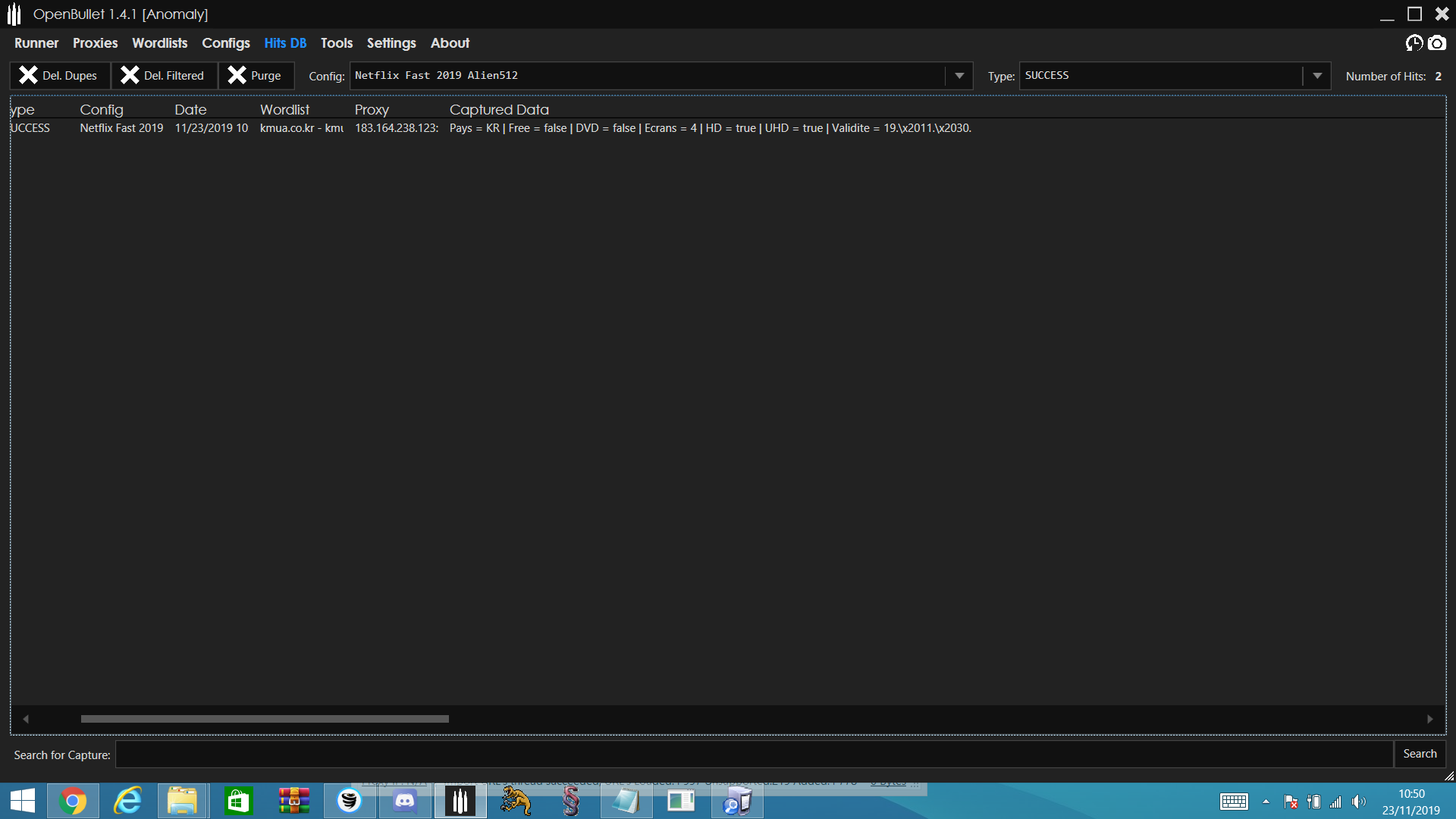Click the Search button

coord(1420,754)
